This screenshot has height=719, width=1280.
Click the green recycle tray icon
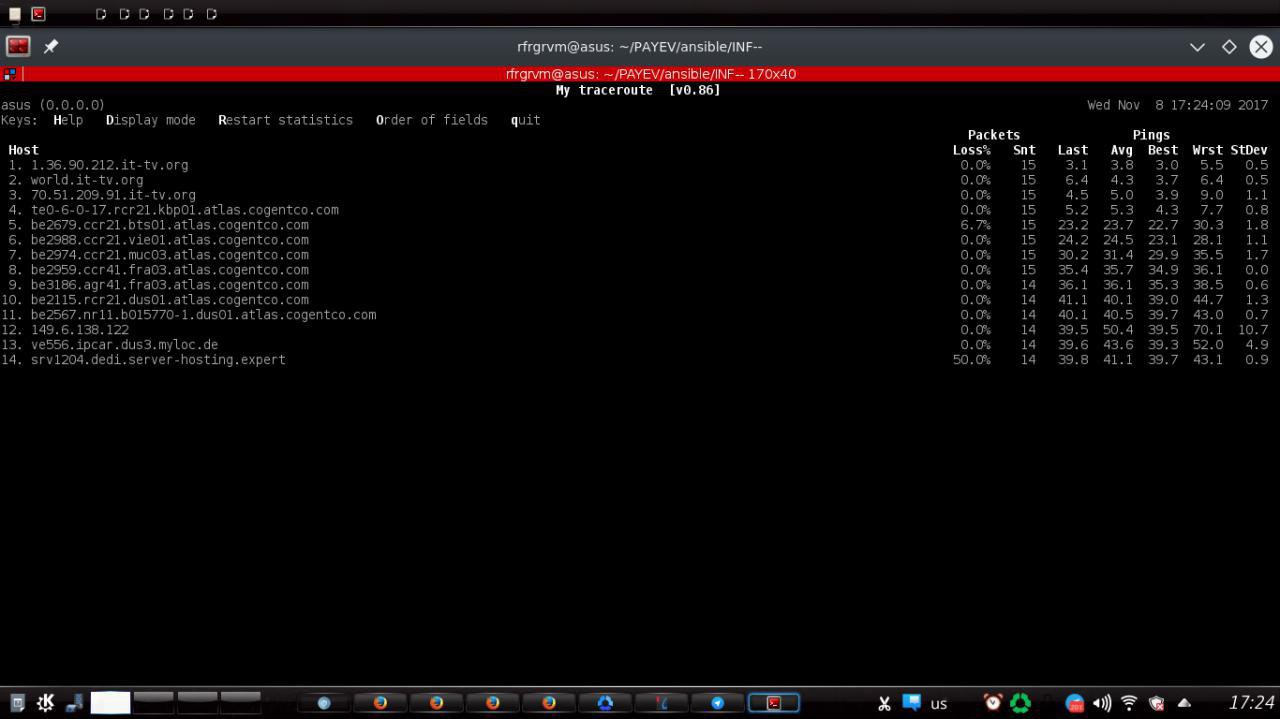click(x=1020, y=703)
